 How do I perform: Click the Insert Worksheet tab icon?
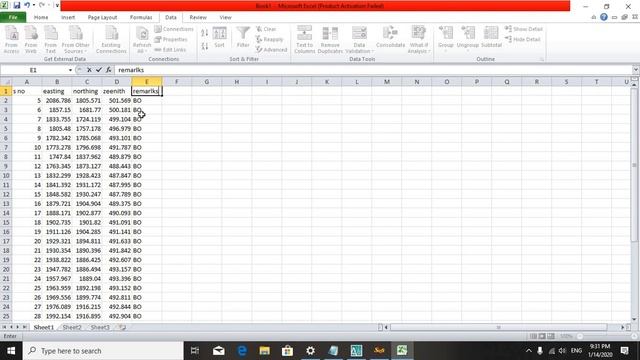pyautogui.click(x=122, y=327)
